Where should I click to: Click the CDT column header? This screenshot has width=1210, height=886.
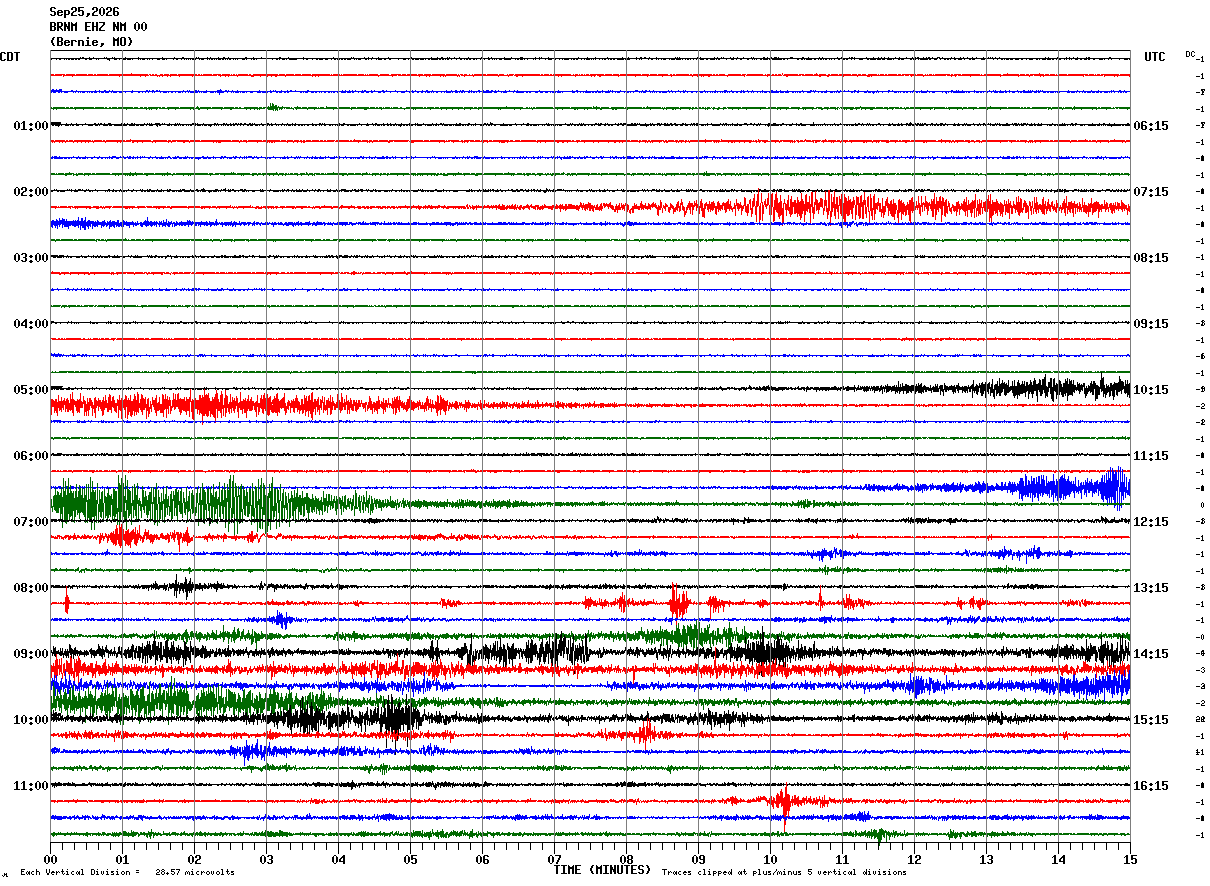click(x=10, y=57)
